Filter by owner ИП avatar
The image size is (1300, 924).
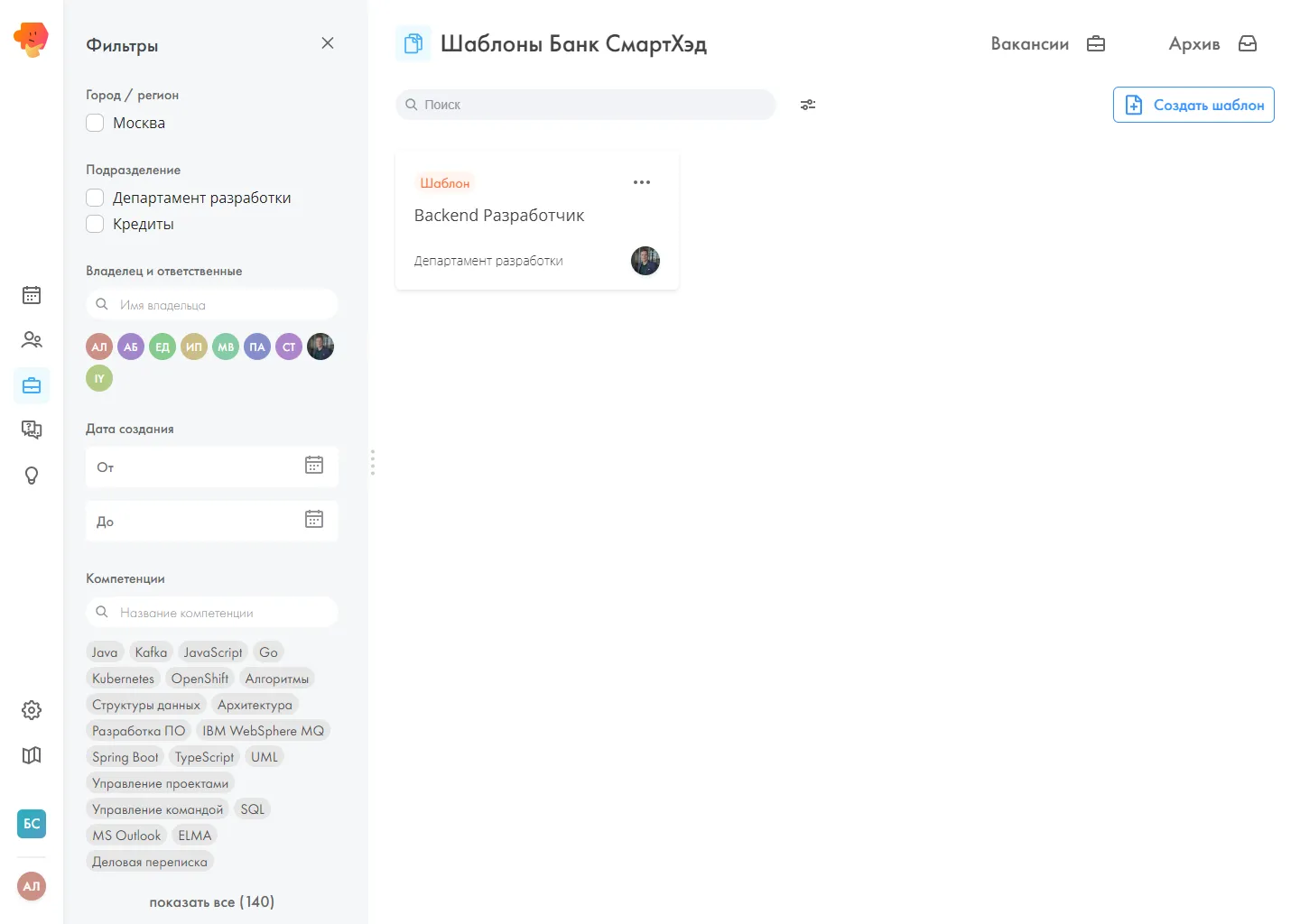coord(194,346)
